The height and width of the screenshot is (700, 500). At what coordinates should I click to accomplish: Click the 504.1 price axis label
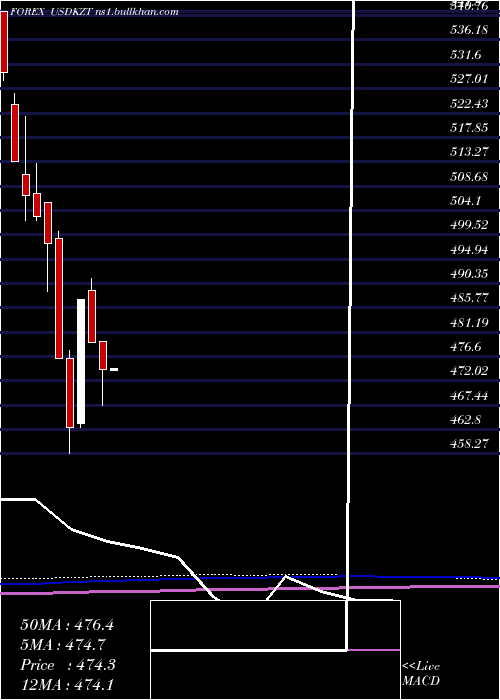pos(466,201)
